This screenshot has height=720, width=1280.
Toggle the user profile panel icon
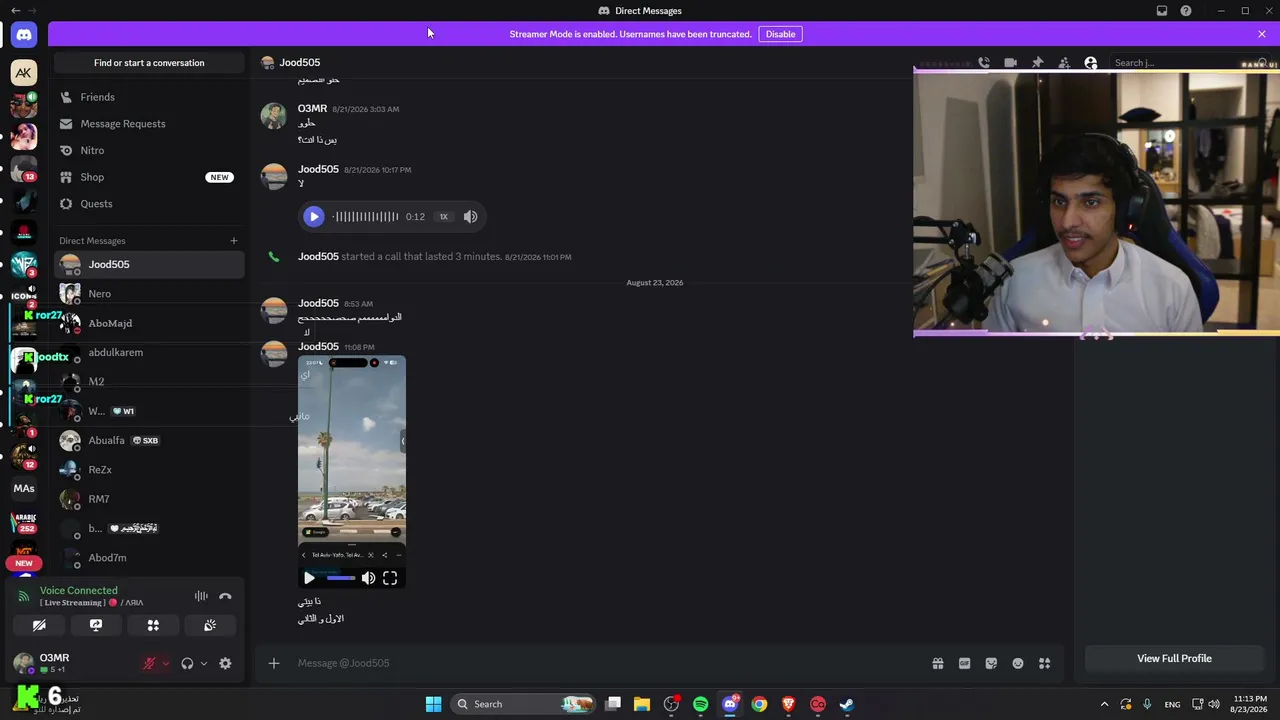point(1091,62)
